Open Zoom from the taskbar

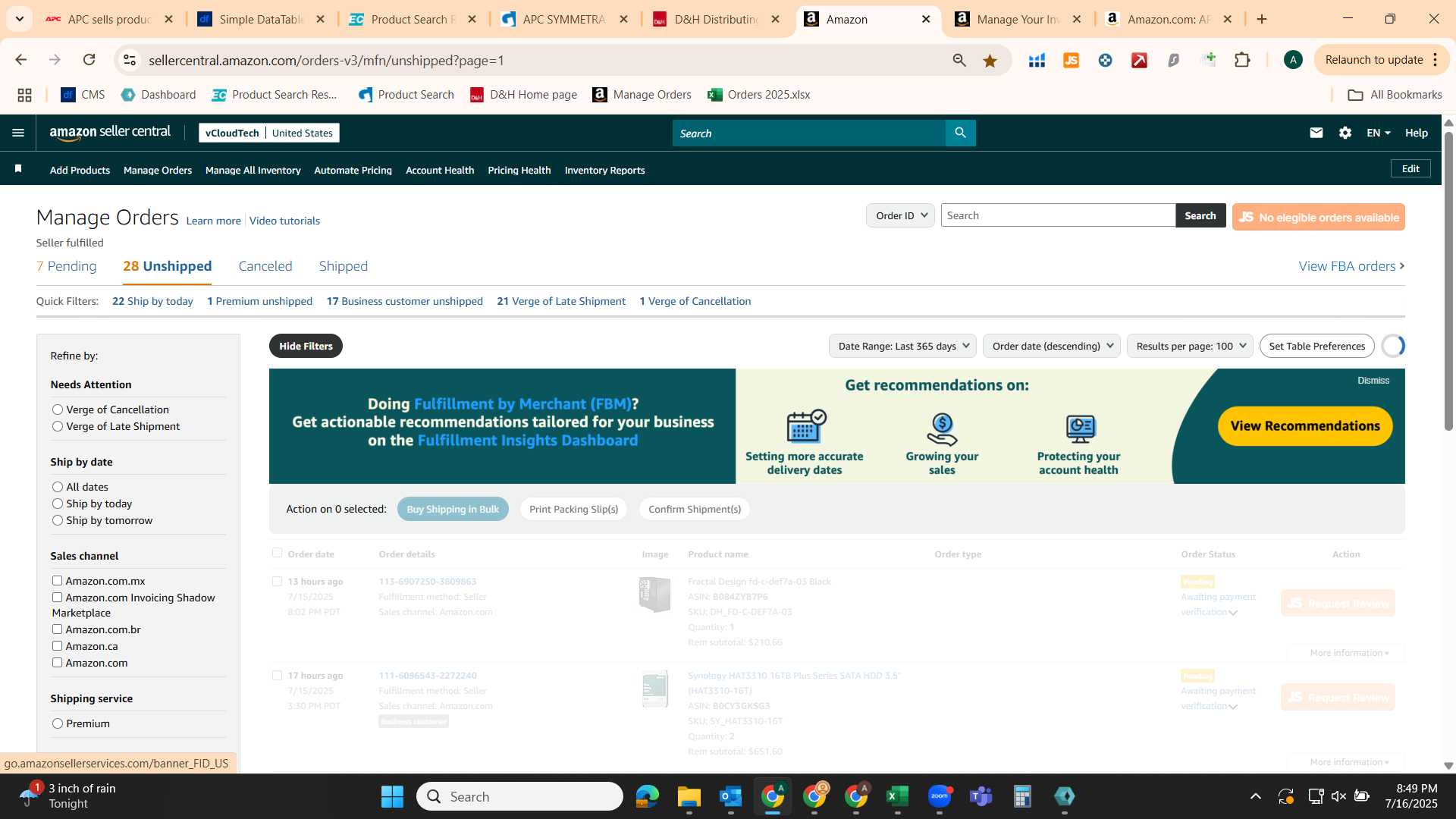(940, 796)
